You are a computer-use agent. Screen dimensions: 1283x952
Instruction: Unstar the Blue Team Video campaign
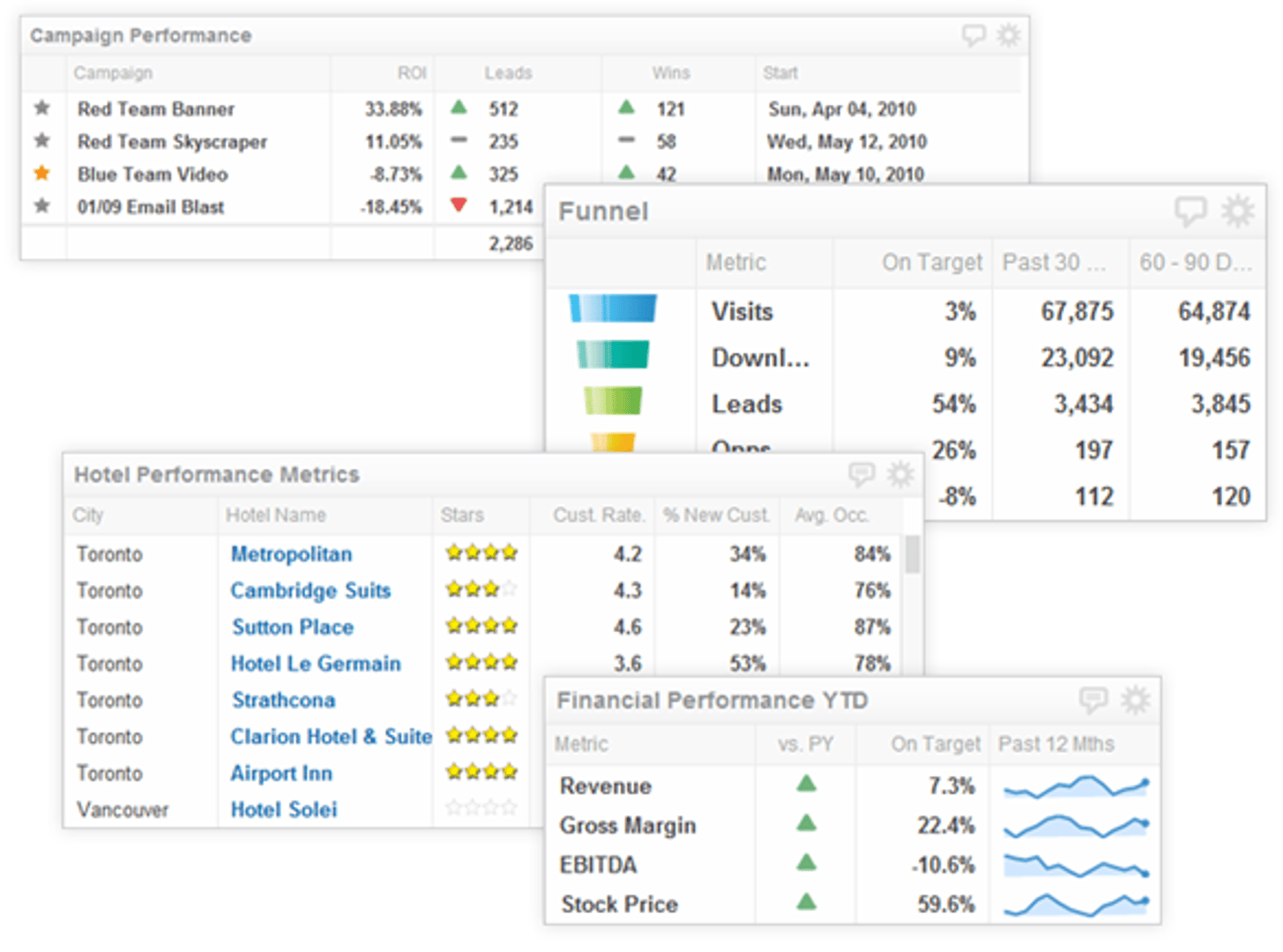pyautogui.click(x=41, y=174)
